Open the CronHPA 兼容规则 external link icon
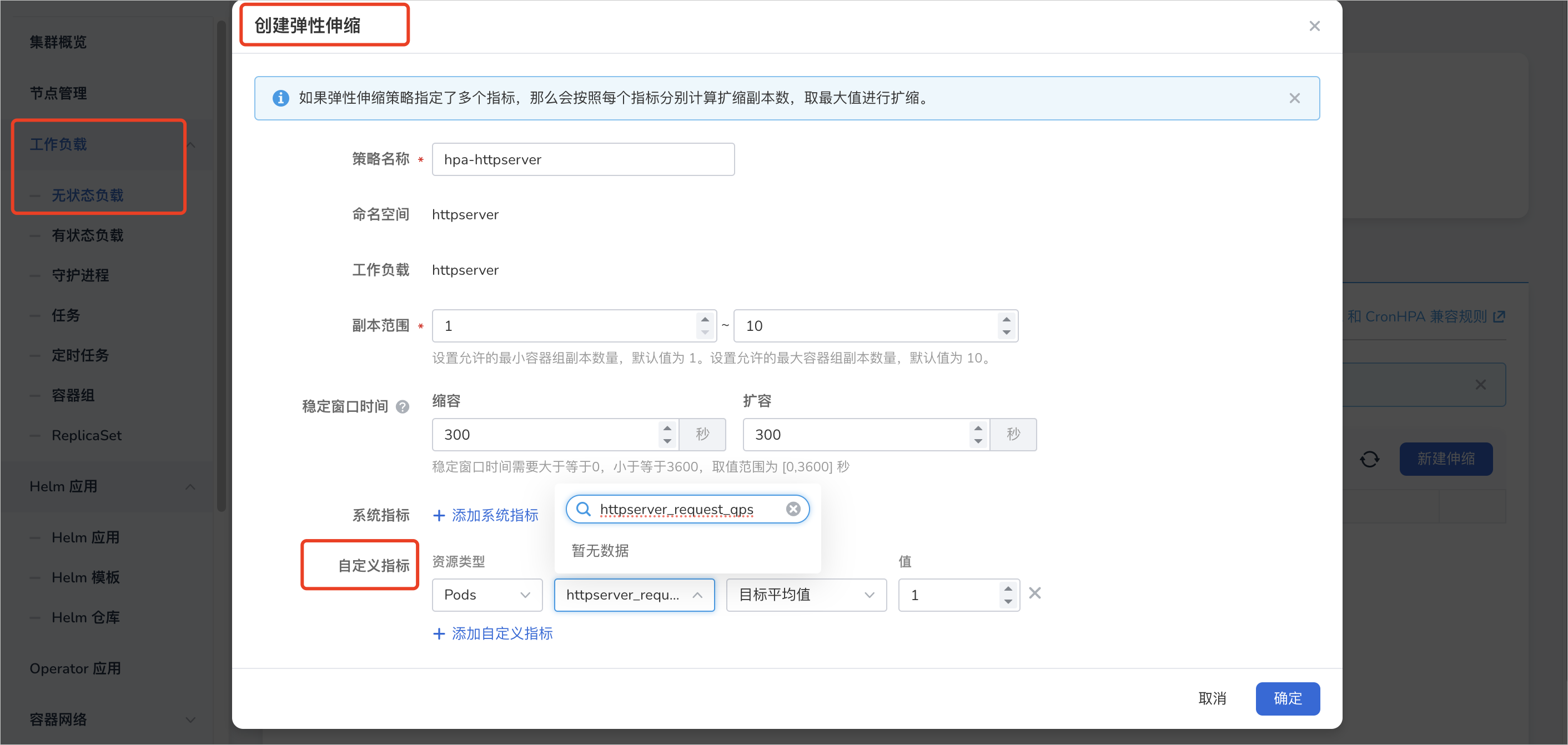This screenshot has height=745, width=1568. click(x=1499, y=316)
